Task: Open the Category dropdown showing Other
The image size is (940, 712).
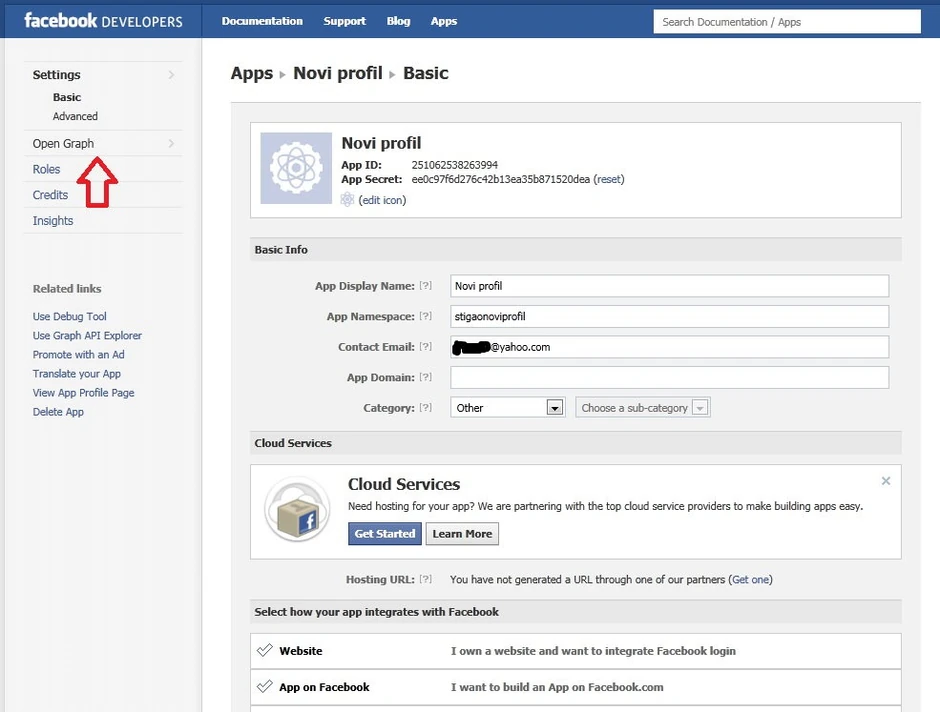Action: point(508,408)
